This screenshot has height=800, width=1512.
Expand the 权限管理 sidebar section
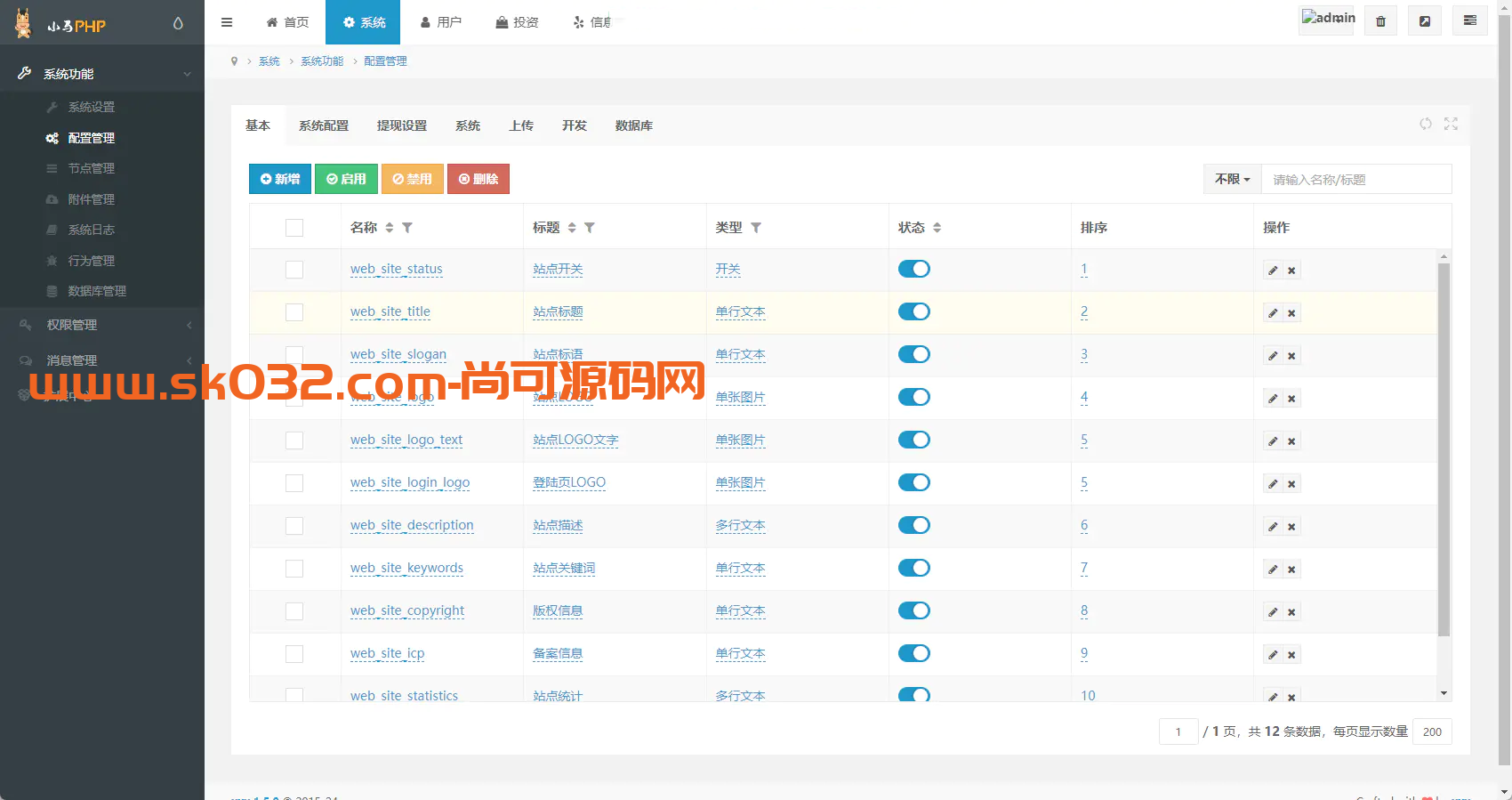[x=102, y=325]
